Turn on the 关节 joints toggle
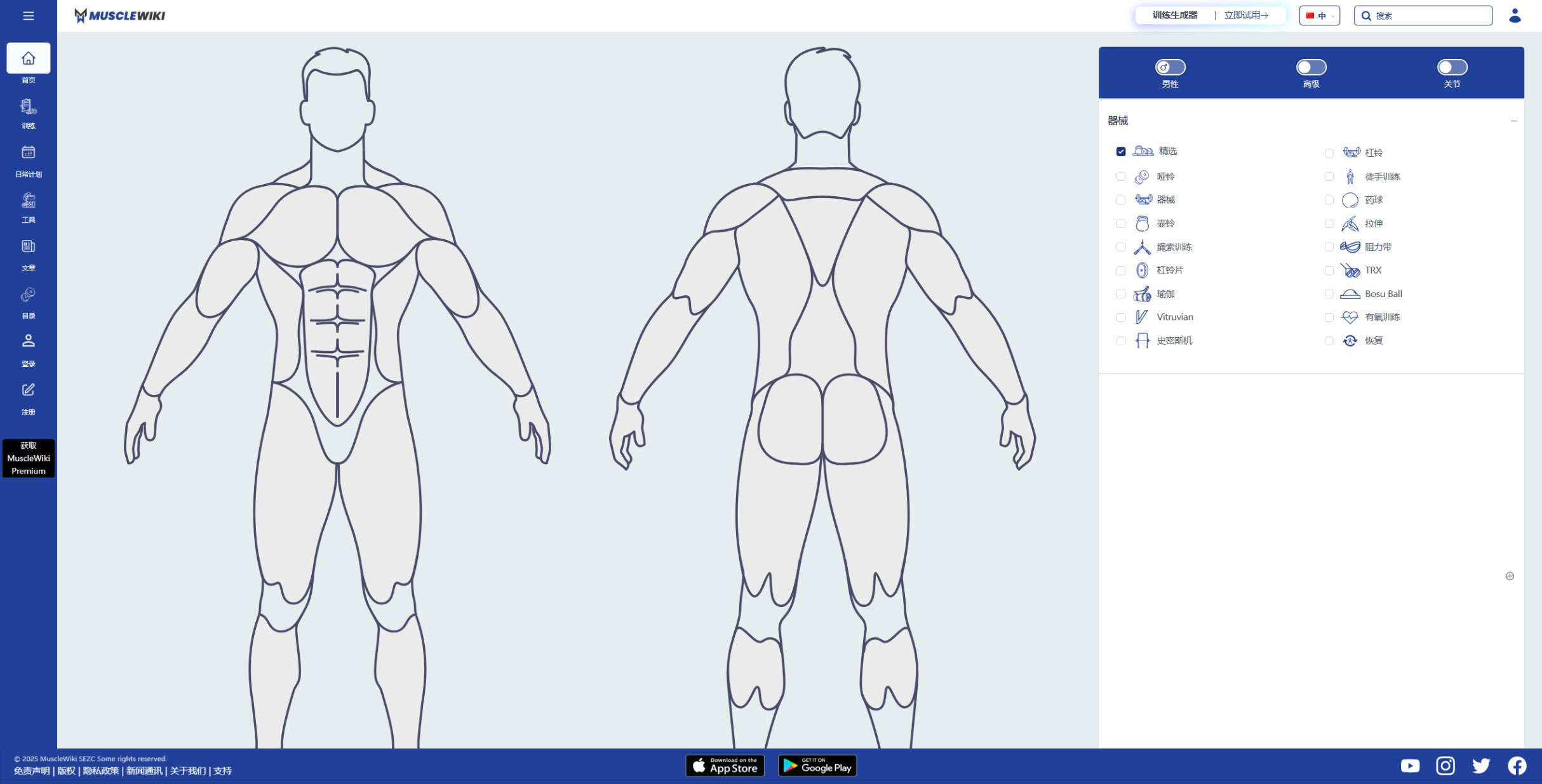The width and height of the screenshot is (1542, 784). pyautogui.click(x=1452, y=67)
